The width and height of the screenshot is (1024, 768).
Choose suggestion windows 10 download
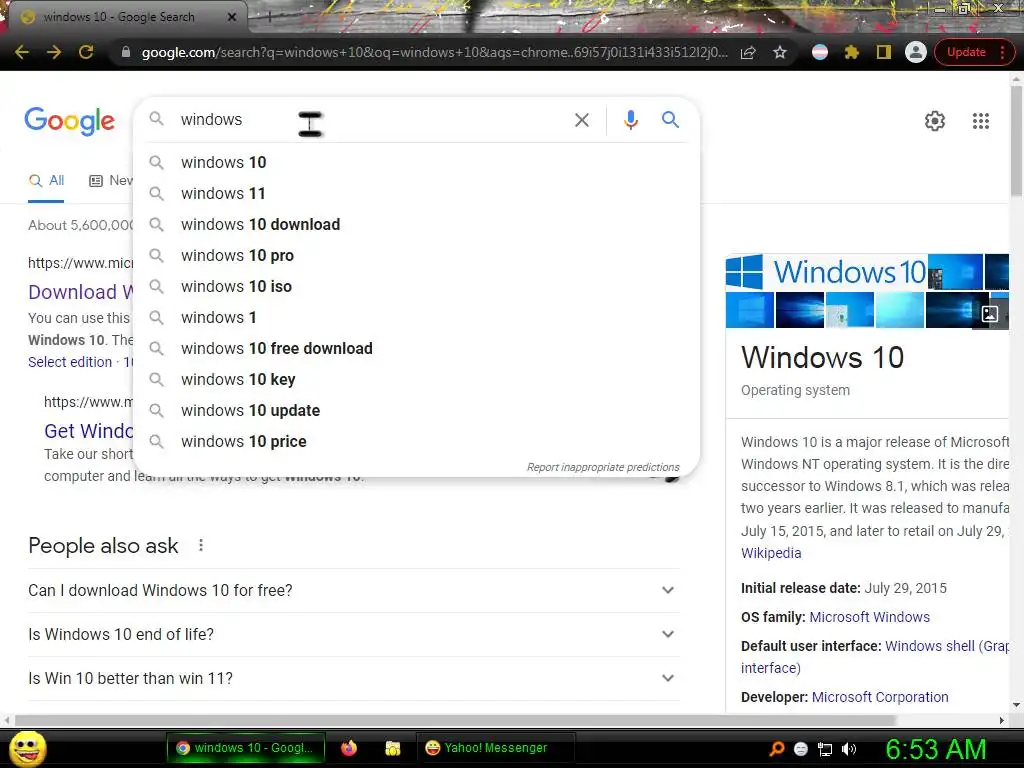(416, 225)
